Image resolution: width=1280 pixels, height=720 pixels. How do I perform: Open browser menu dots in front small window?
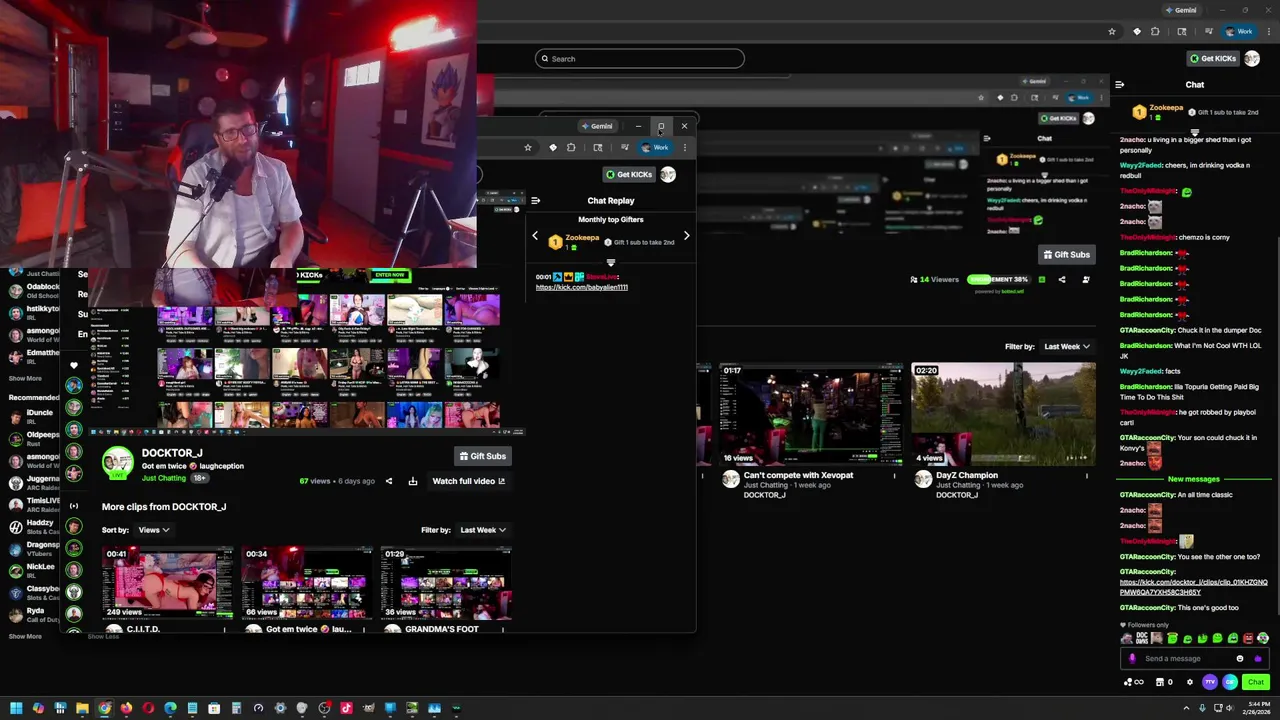(685, 148)
